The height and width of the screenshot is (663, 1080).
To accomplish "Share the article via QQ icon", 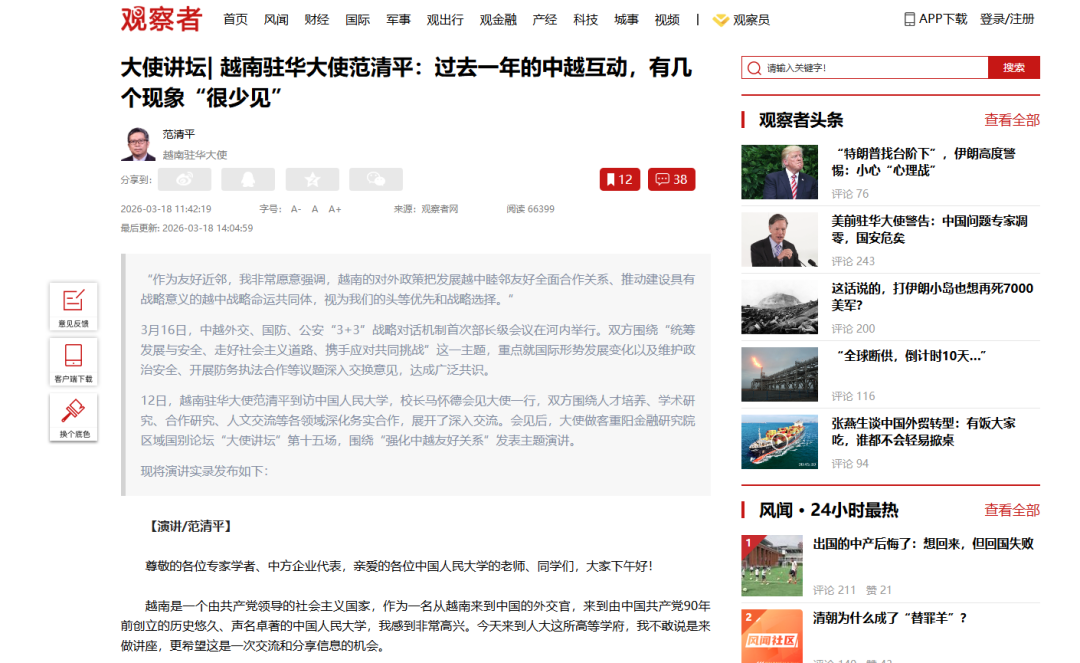I will coord(248,179).
